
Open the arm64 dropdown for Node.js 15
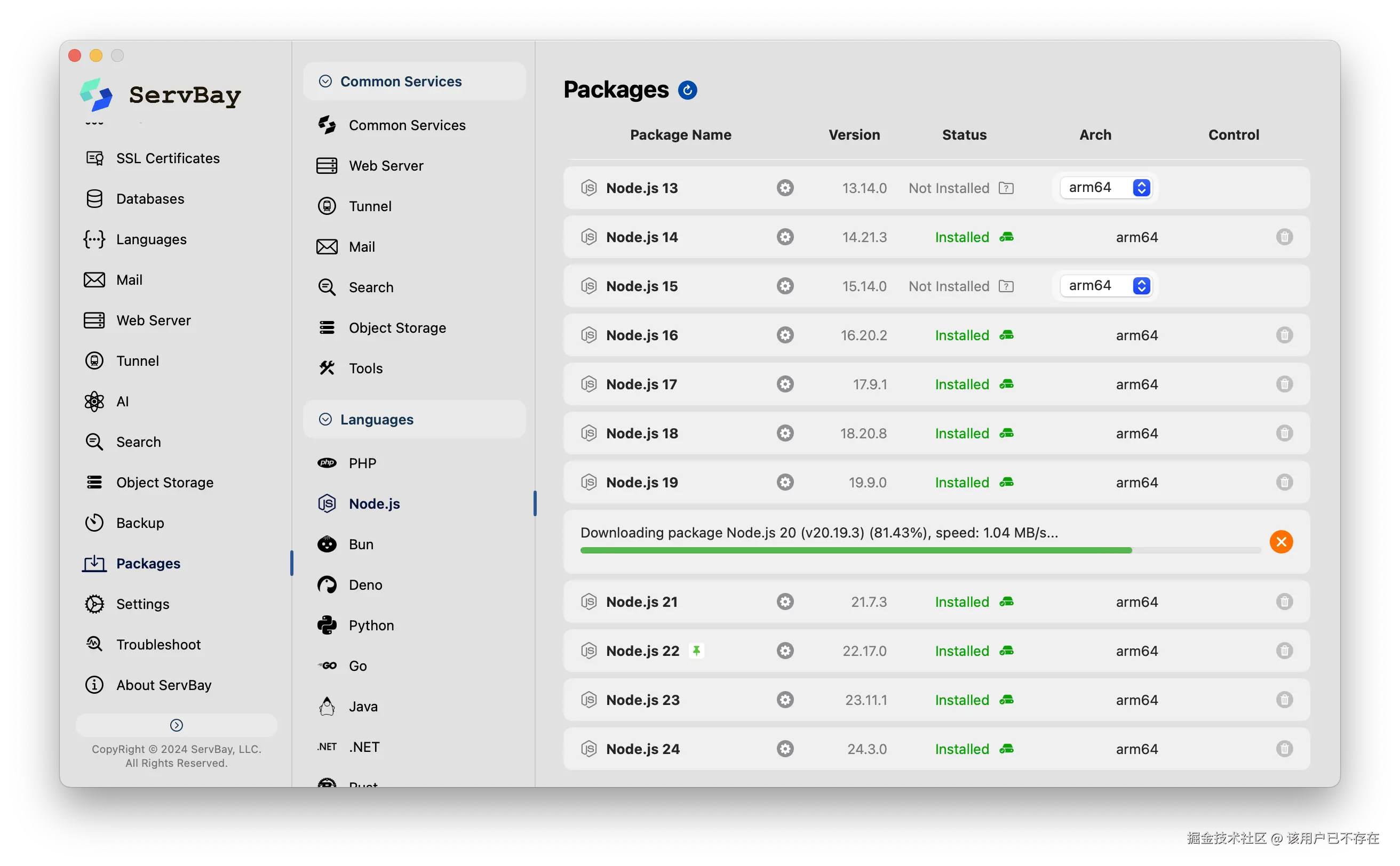click(x=1105, y=286)
